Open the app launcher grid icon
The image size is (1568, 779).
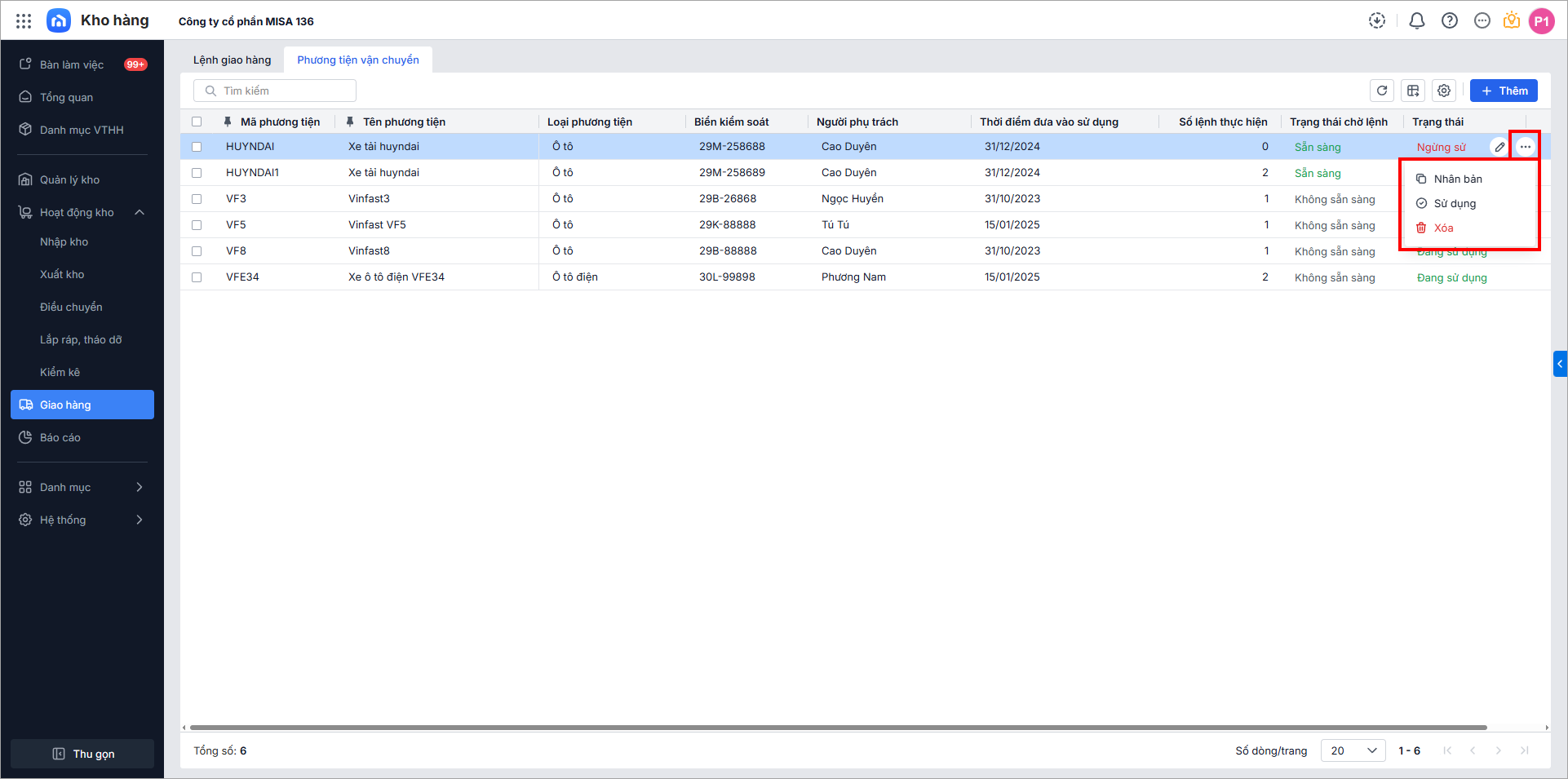(24, 21)
